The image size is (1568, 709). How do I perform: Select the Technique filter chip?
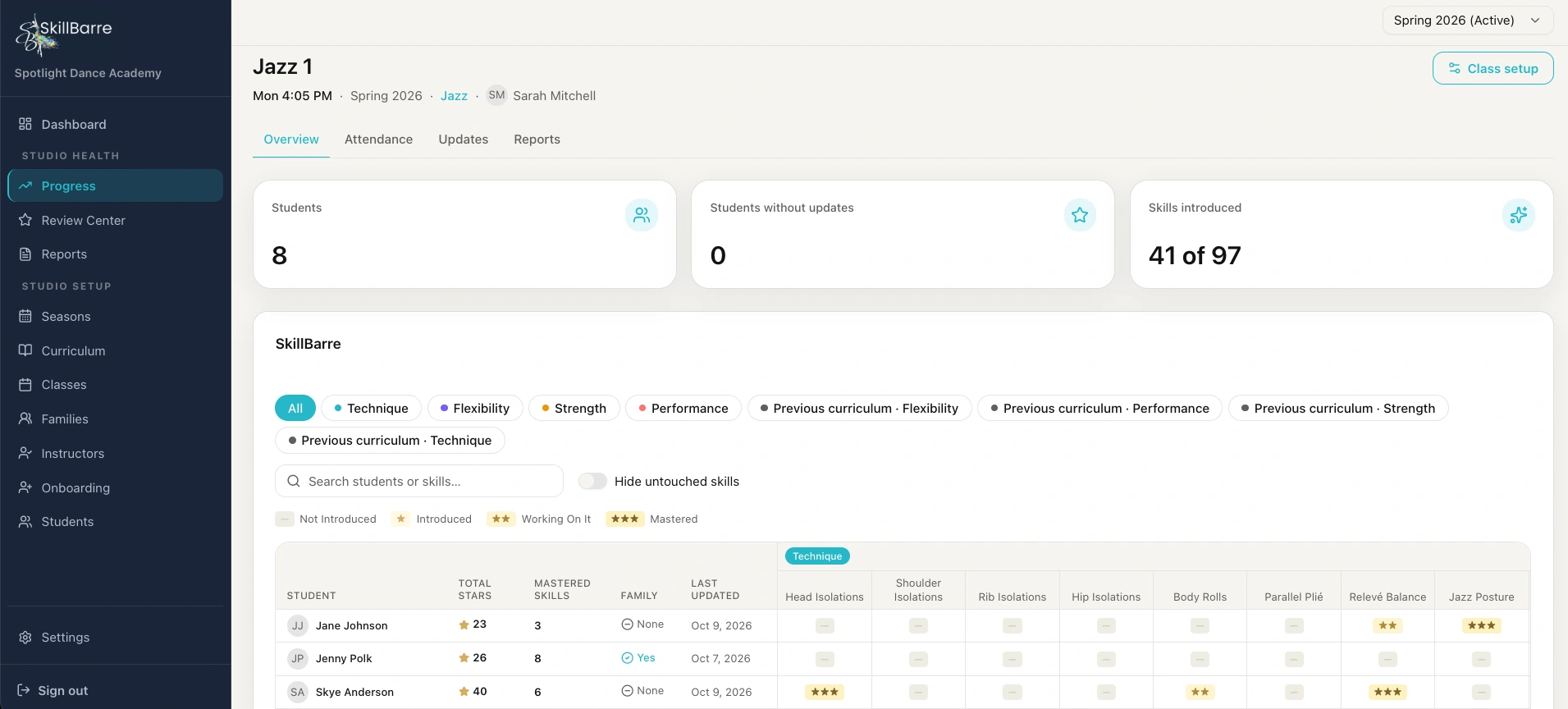[371, 408]
